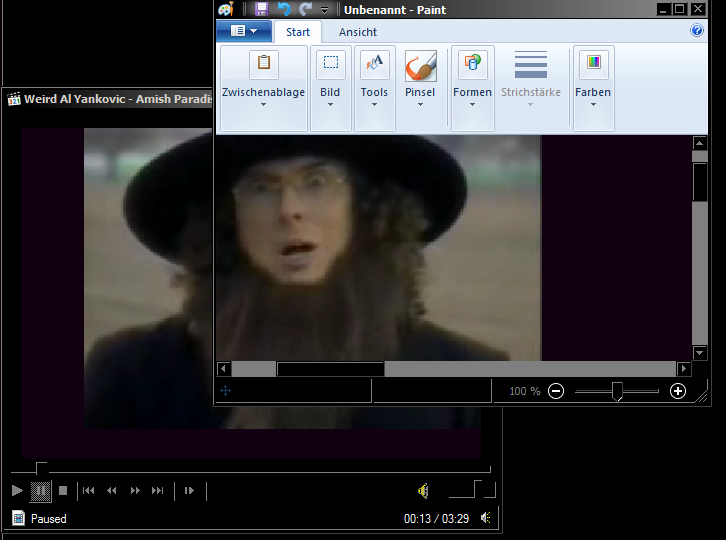Screen dimensions: 726x540
Task: Skip to the next track in the player
Action: point(157,490)
